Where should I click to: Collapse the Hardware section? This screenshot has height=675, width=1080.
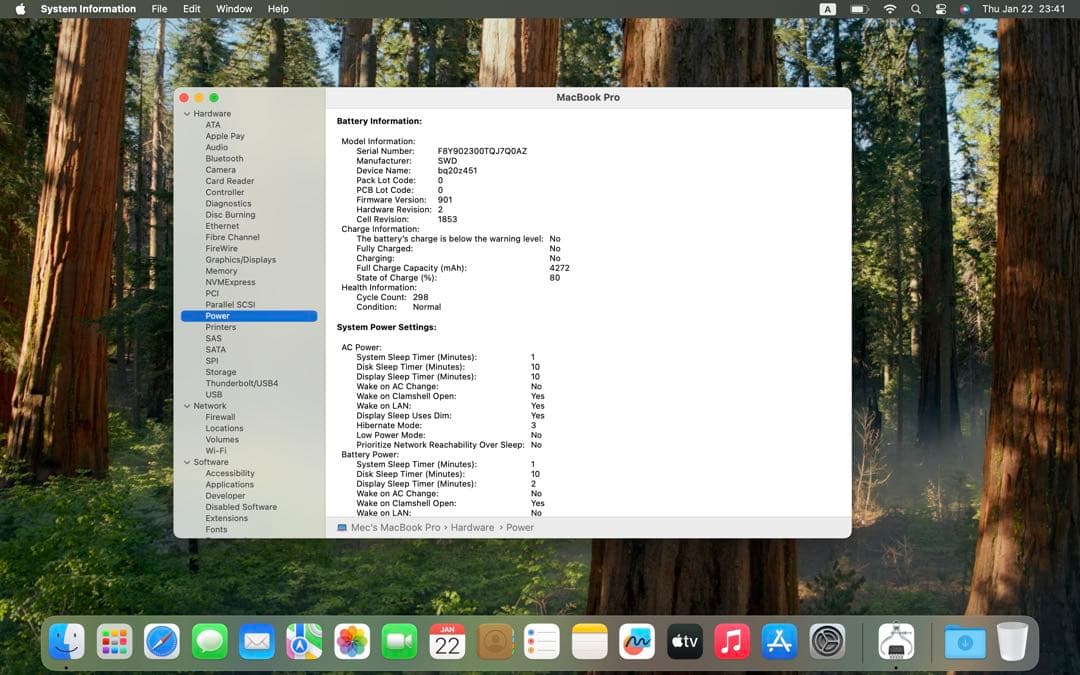[x=186, y=113]
